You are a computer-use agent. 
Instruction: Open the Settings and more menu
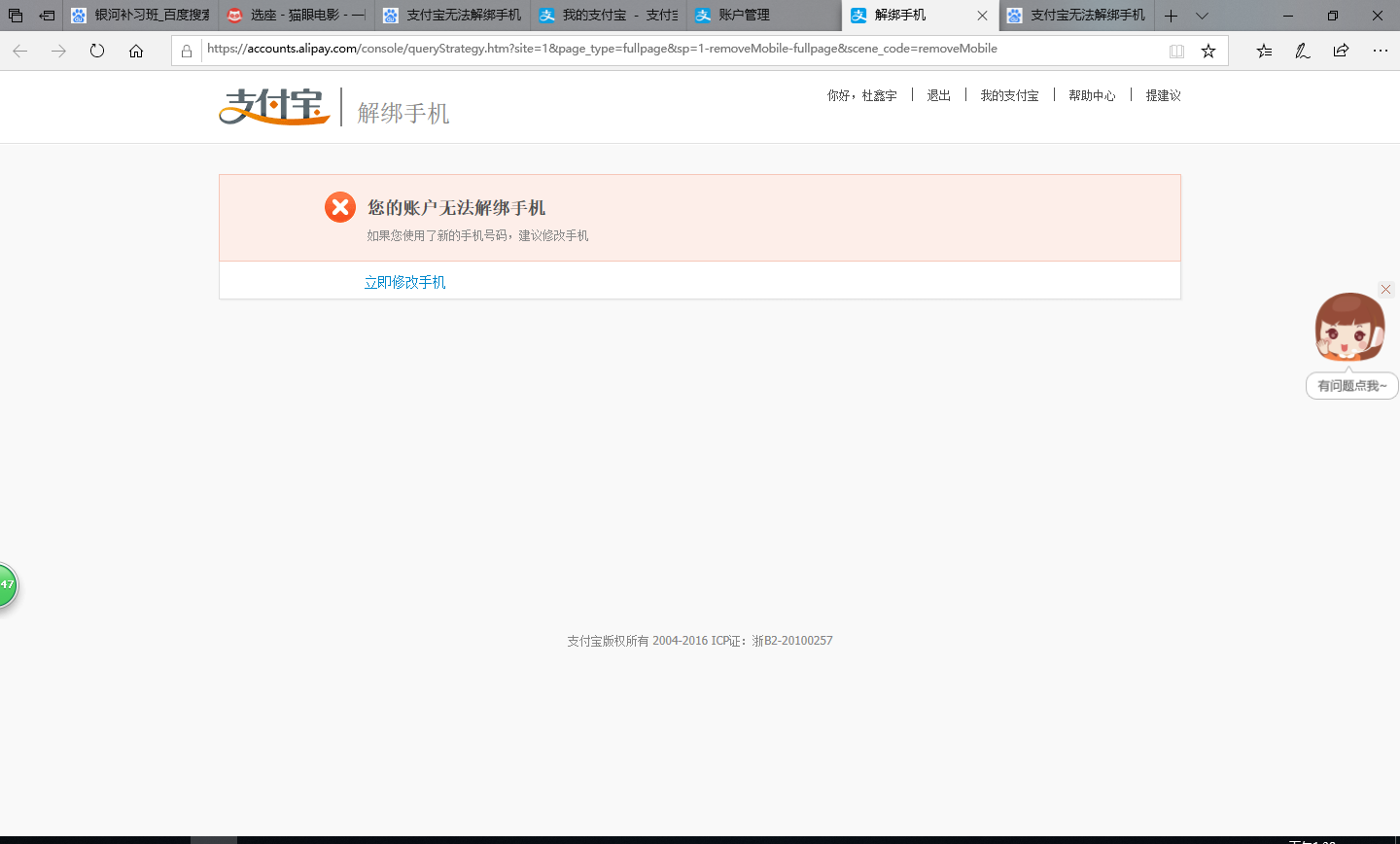point(1381,50)
